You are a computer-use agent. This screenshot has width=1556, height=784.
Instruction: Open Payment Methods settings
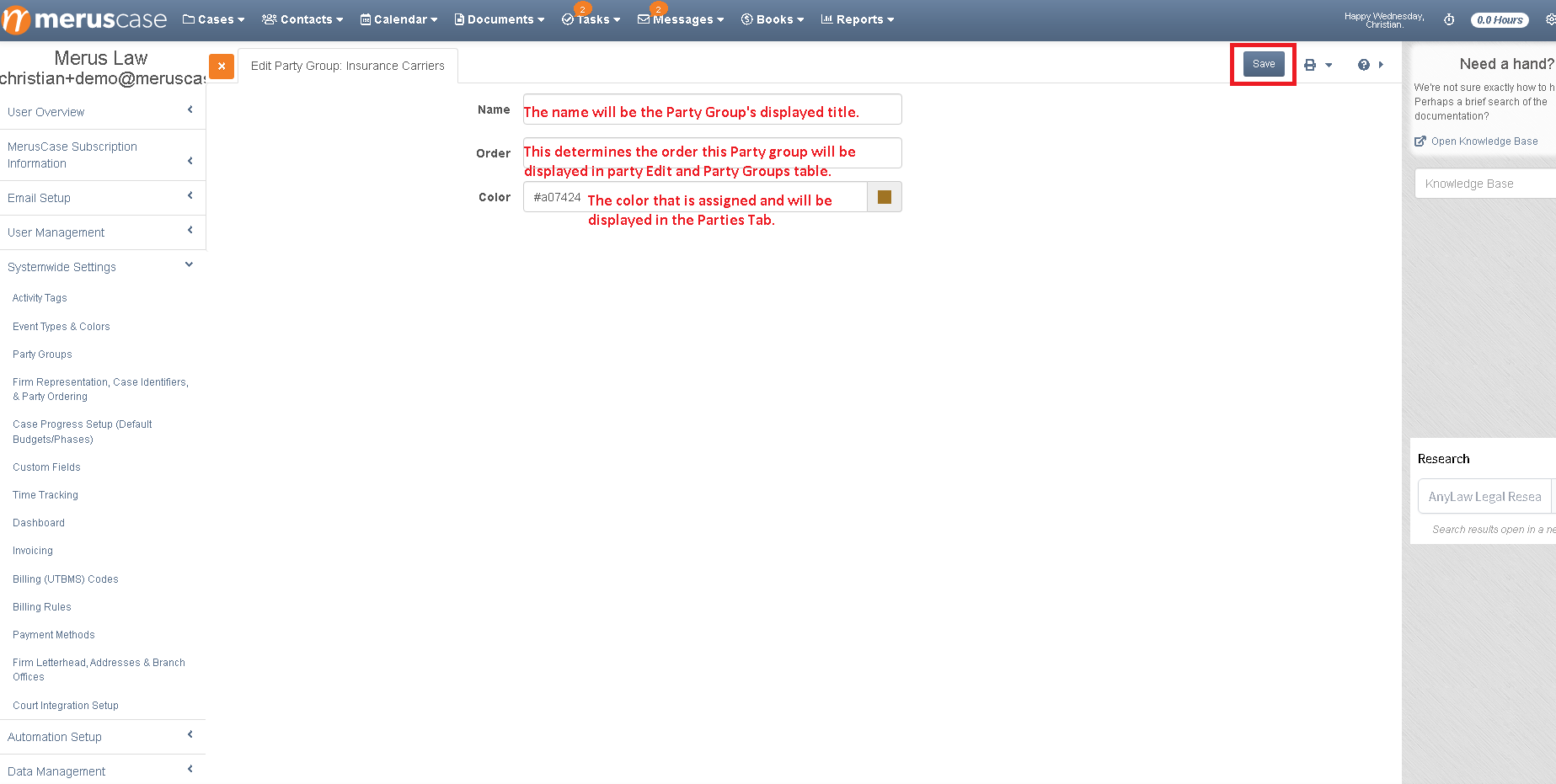[x=54, y=635]
